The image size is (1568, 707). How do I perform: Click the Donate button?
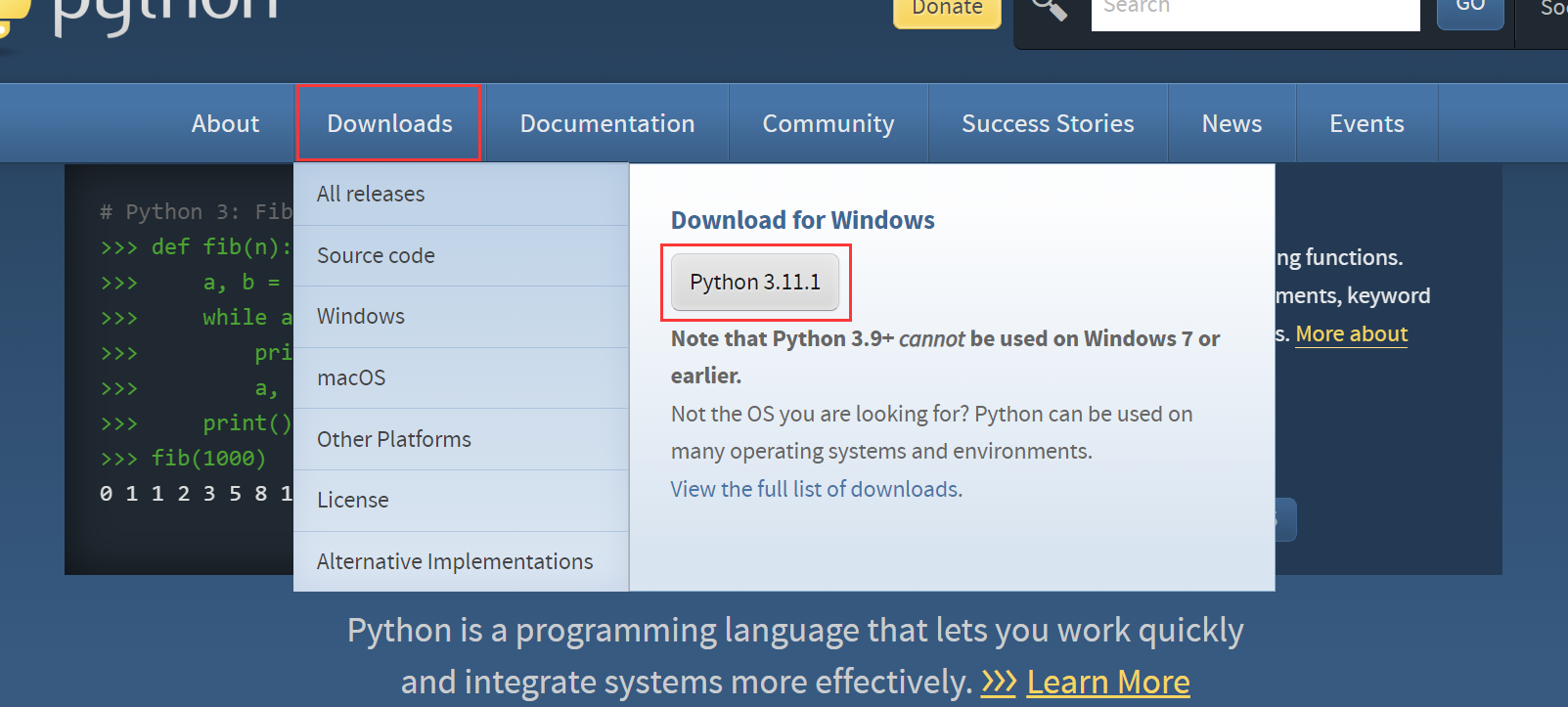click(947, 12)
